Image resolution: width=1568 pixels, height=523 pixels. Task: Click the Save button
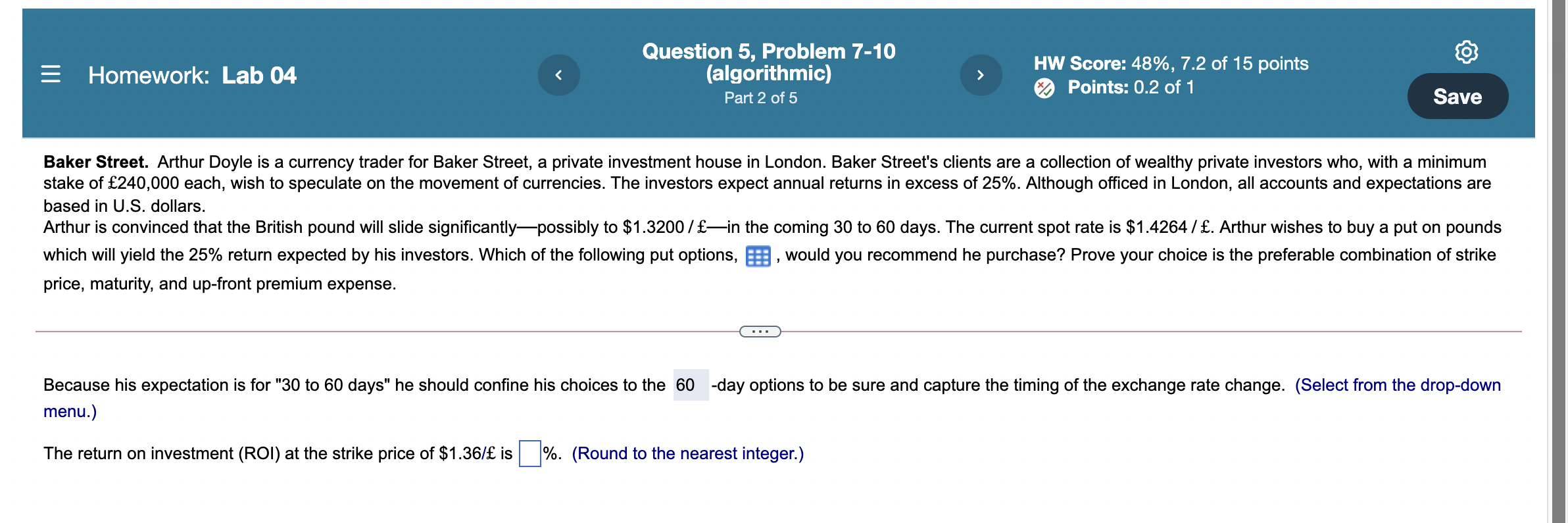coord(1458,96)
